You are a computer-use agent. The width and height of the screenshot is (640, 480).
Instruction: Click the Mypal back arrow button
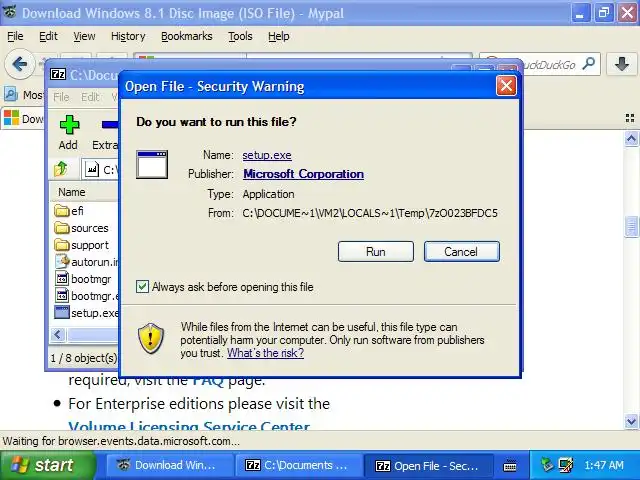pos(19,64)
